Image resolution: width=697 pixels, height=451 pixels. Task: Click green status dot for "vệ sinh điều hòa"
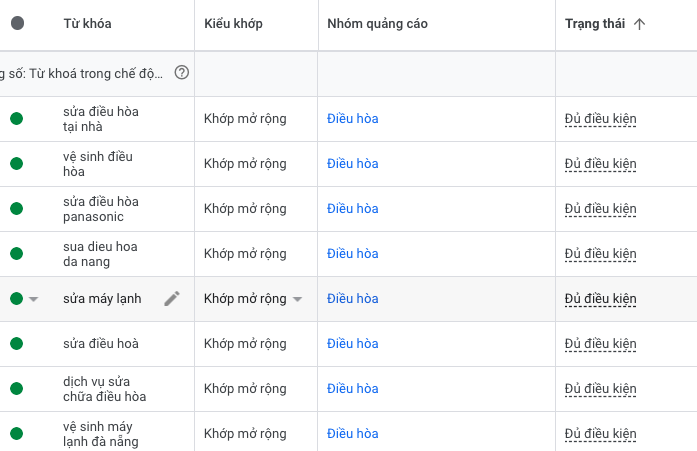tap(16, 164)
